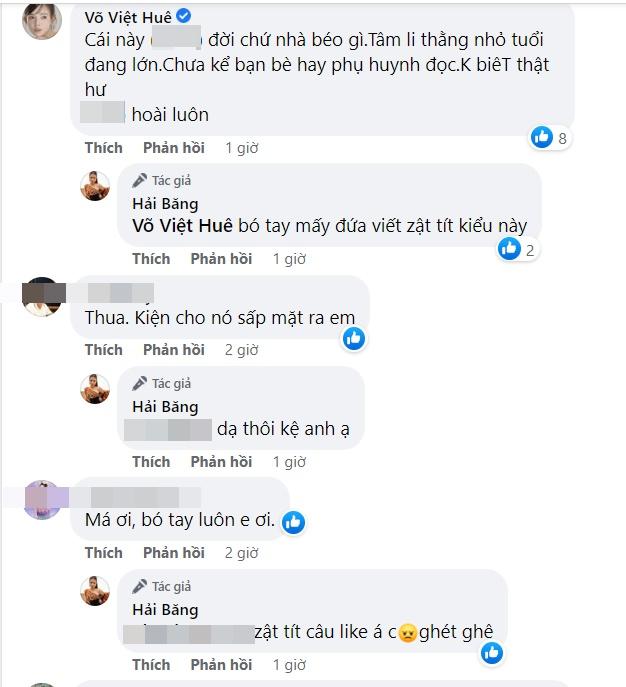Image resolution: width=626 pixels, height=687 pixels.
Task: Click like reaction on 'Thua. Kiện cho nó' comment
Action: click(354, 339)
